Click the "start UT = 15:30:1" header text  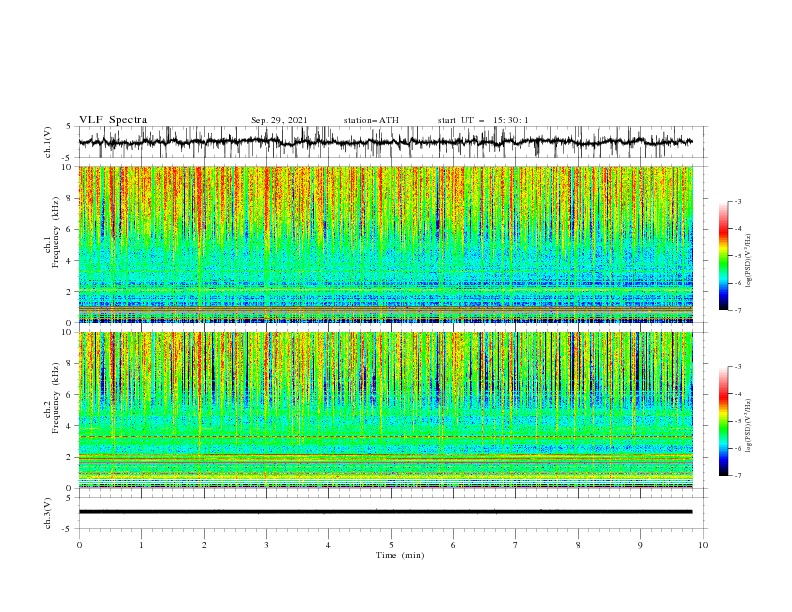click(x=483, y=120)
